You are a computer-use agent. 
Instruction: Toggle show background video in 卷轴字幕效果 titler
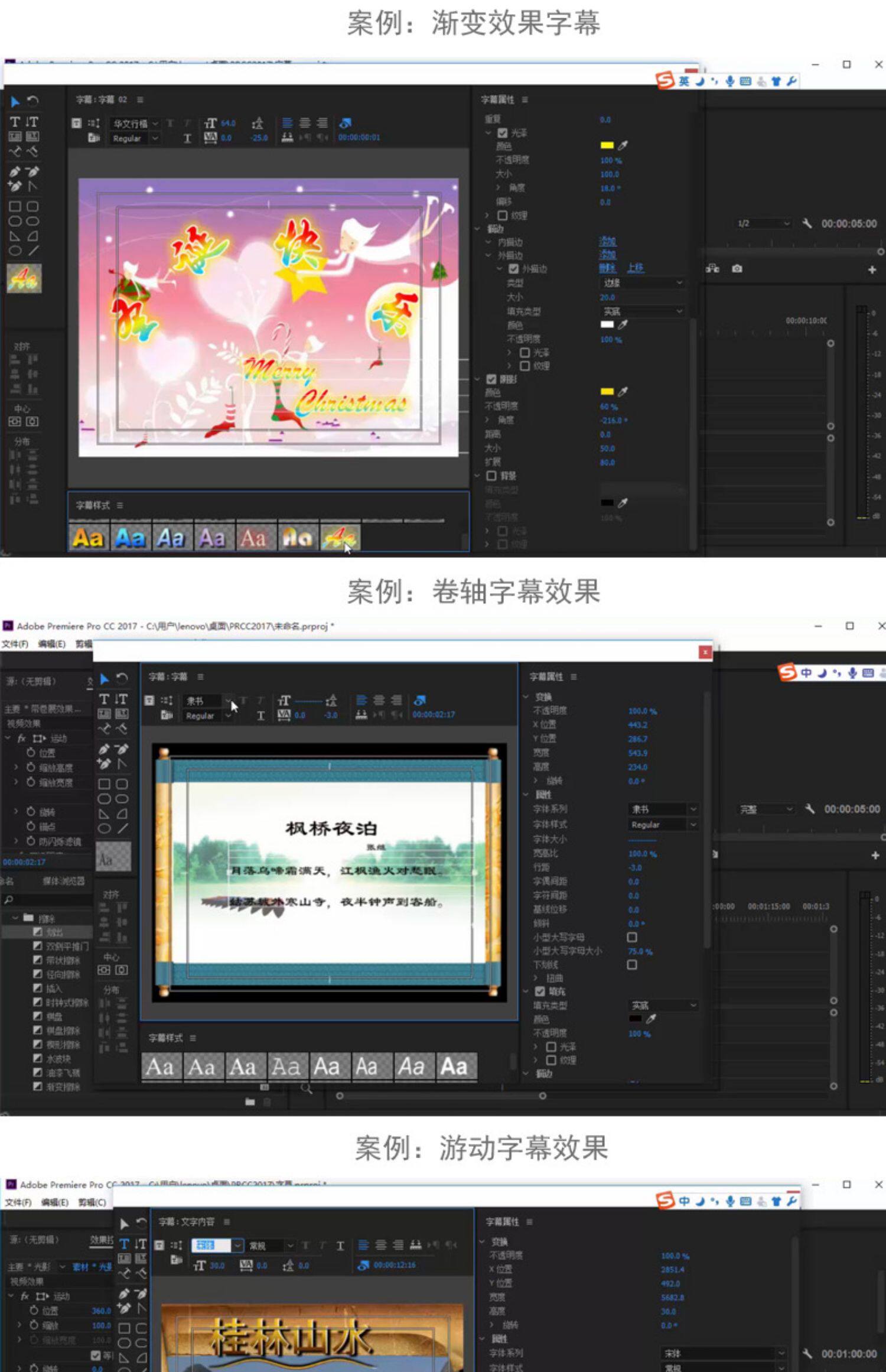click(x=419, y=700)
